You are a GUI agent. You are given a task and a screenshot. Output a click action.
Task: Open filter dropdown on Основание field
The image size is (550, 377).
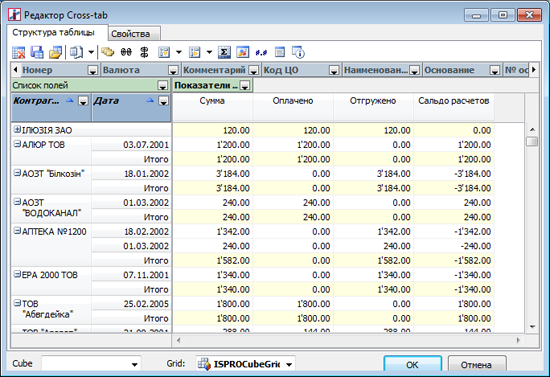495,70
